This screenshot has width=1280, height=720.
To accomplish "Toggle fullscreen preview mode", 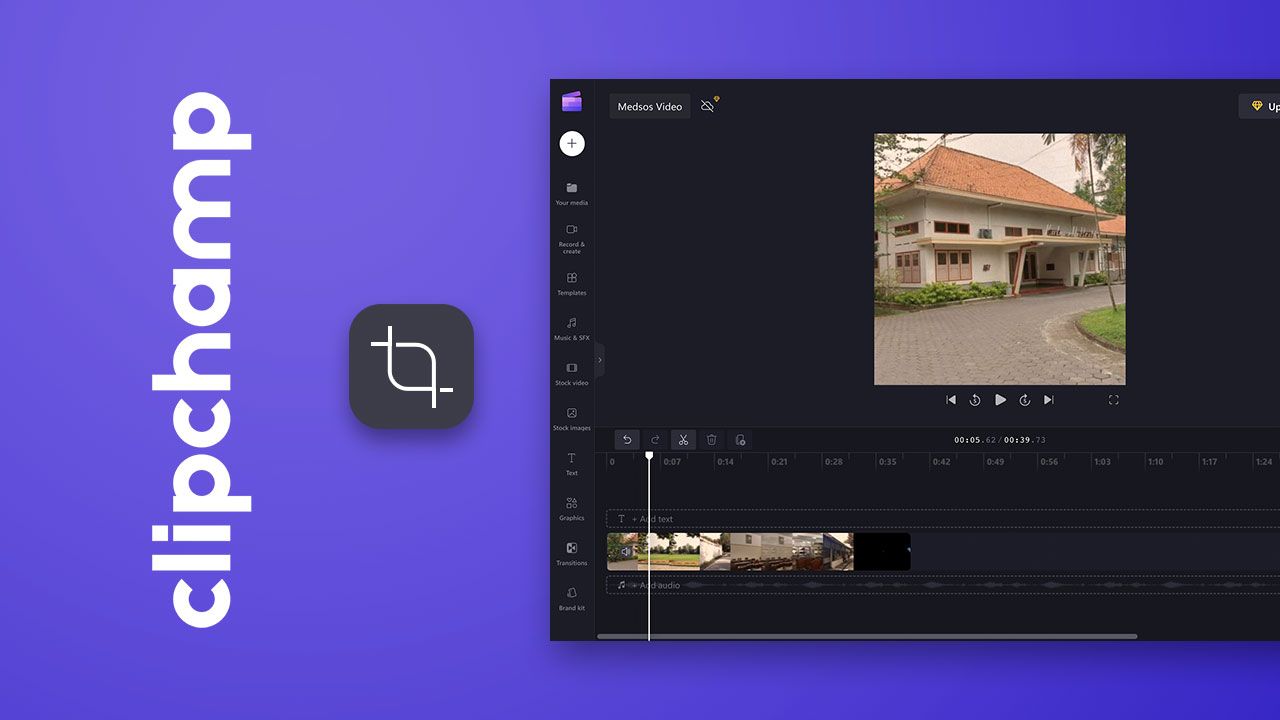I will tap(1113, 400).
